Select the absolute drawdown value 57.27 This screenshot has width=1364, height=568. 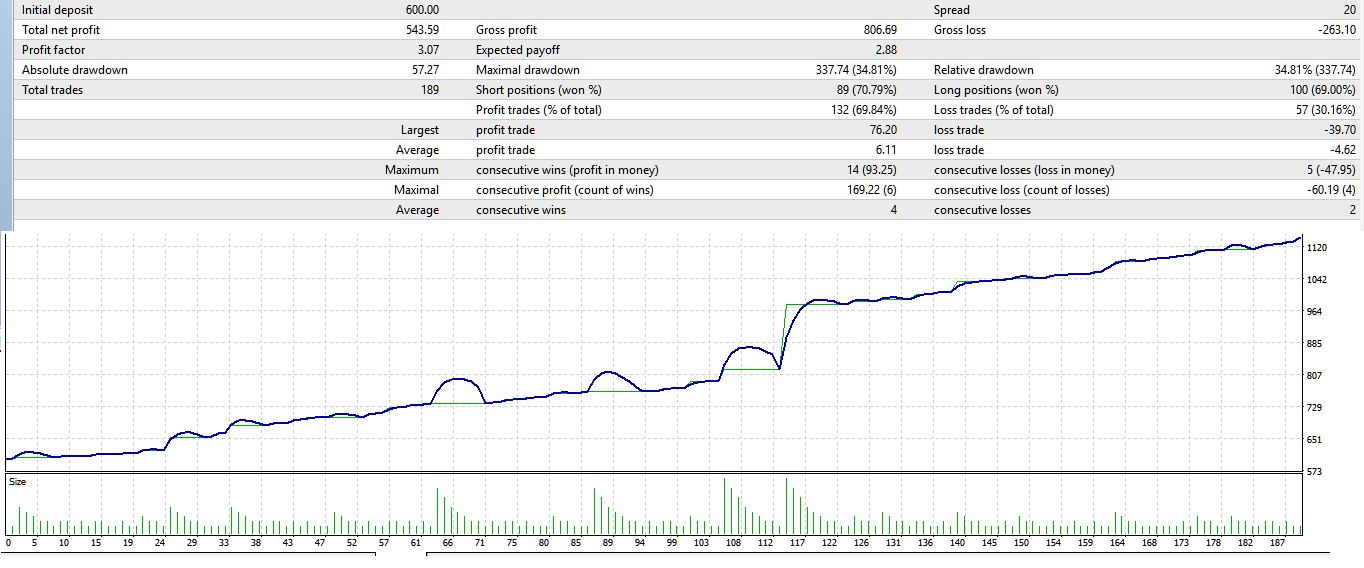point(426,70)
